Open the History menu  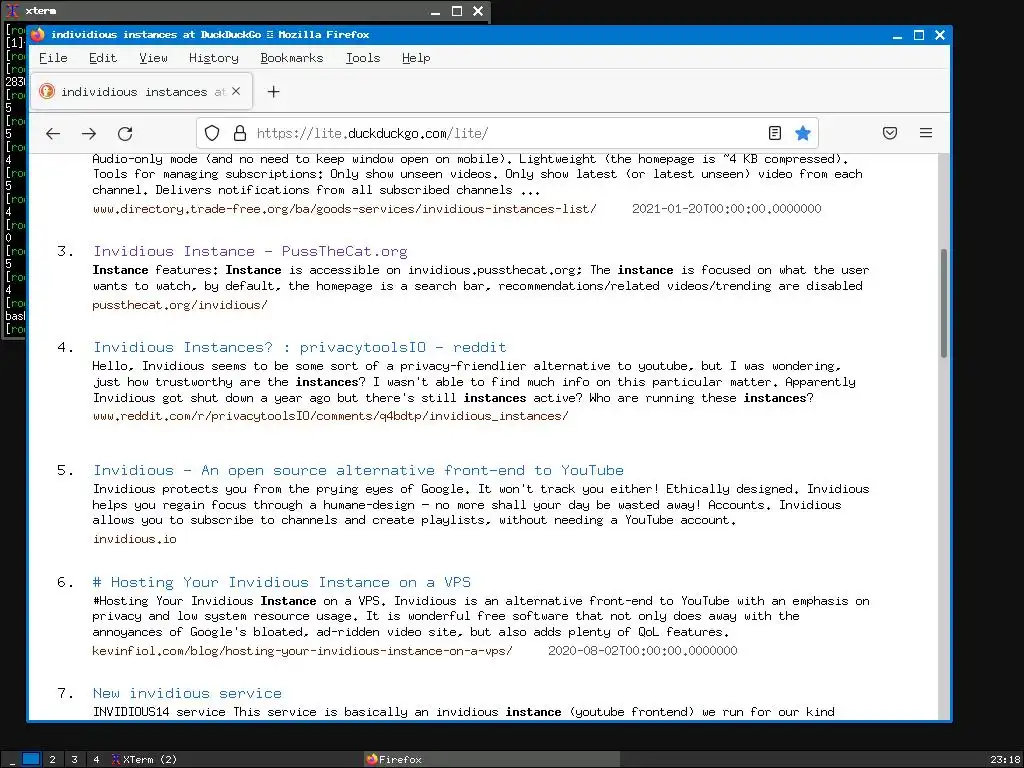coord(214,58)
